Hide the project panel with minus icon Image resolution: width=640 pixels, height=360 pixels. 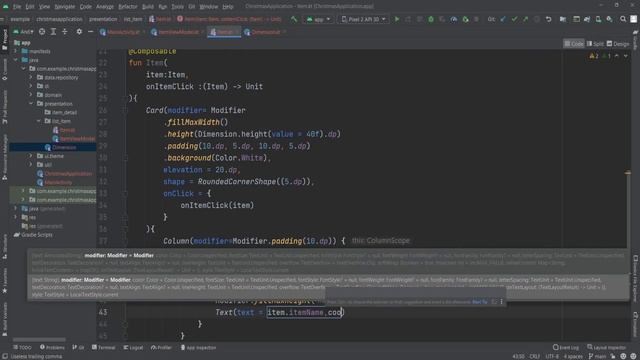tap(90, 31)
